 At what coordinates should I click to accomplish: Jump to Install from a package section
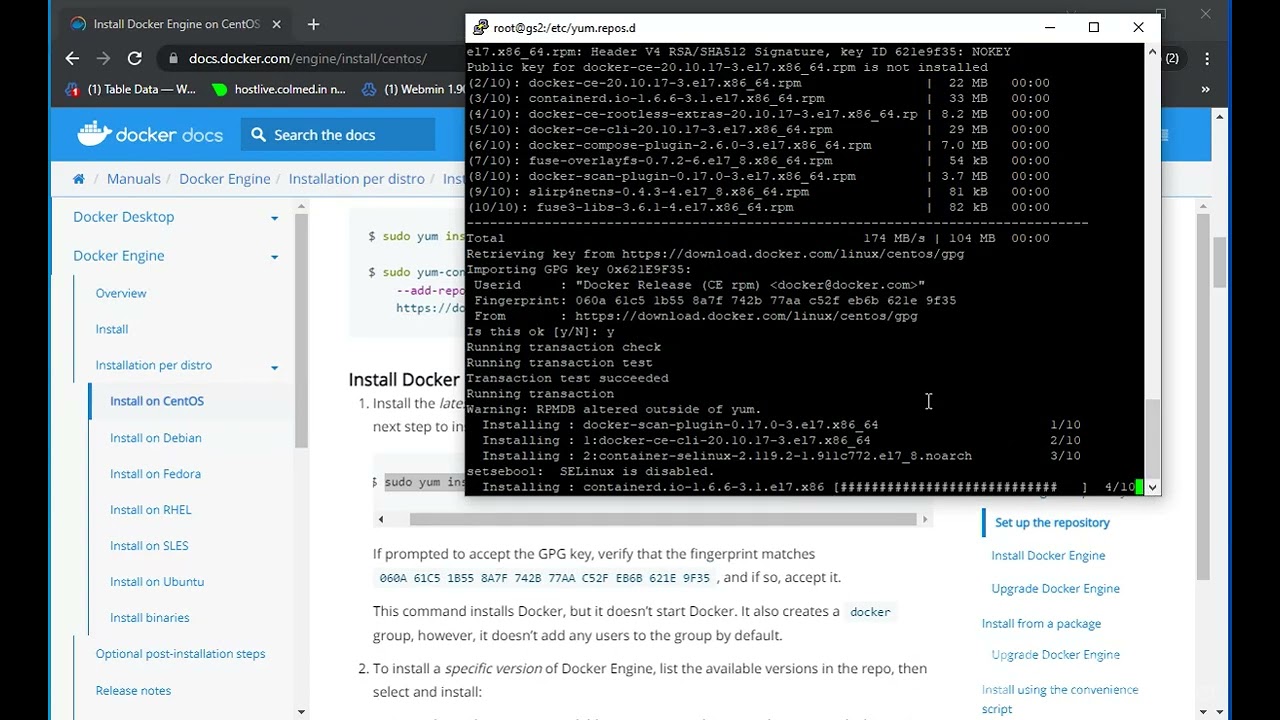(1041, 624)
